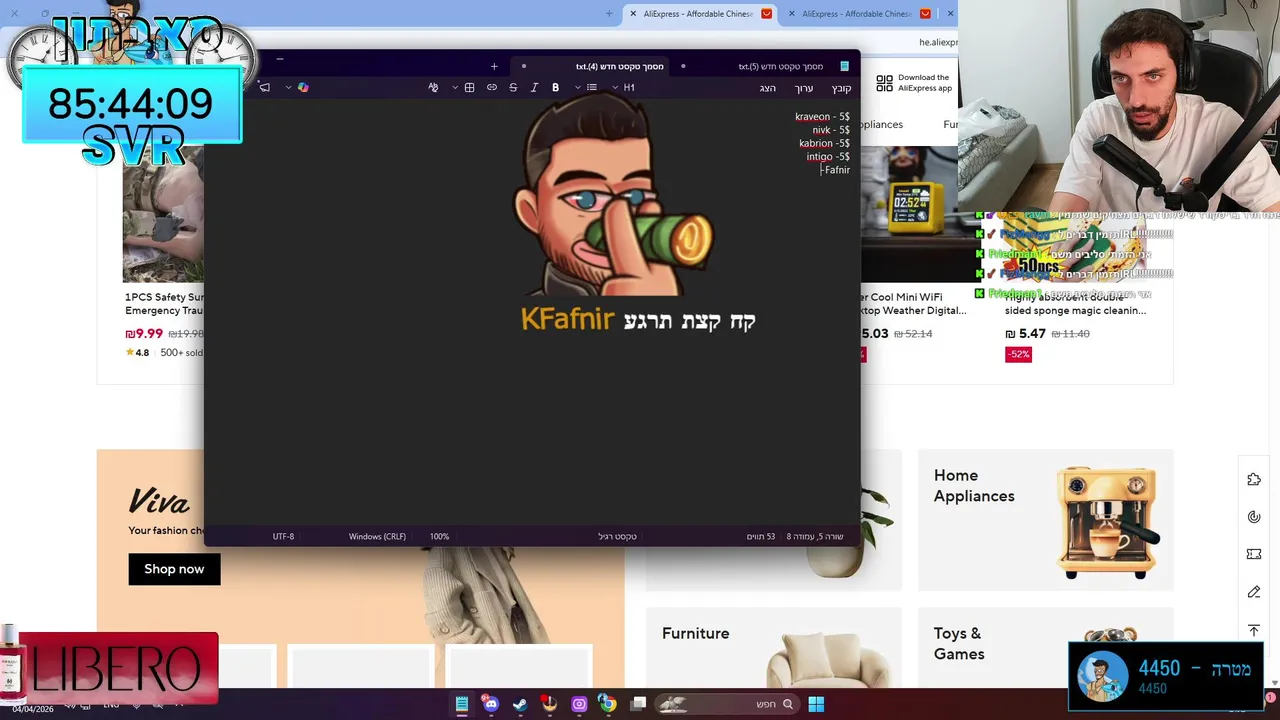
Task: Open the קובץ menu in Notepad
Action: pos(841,88)
